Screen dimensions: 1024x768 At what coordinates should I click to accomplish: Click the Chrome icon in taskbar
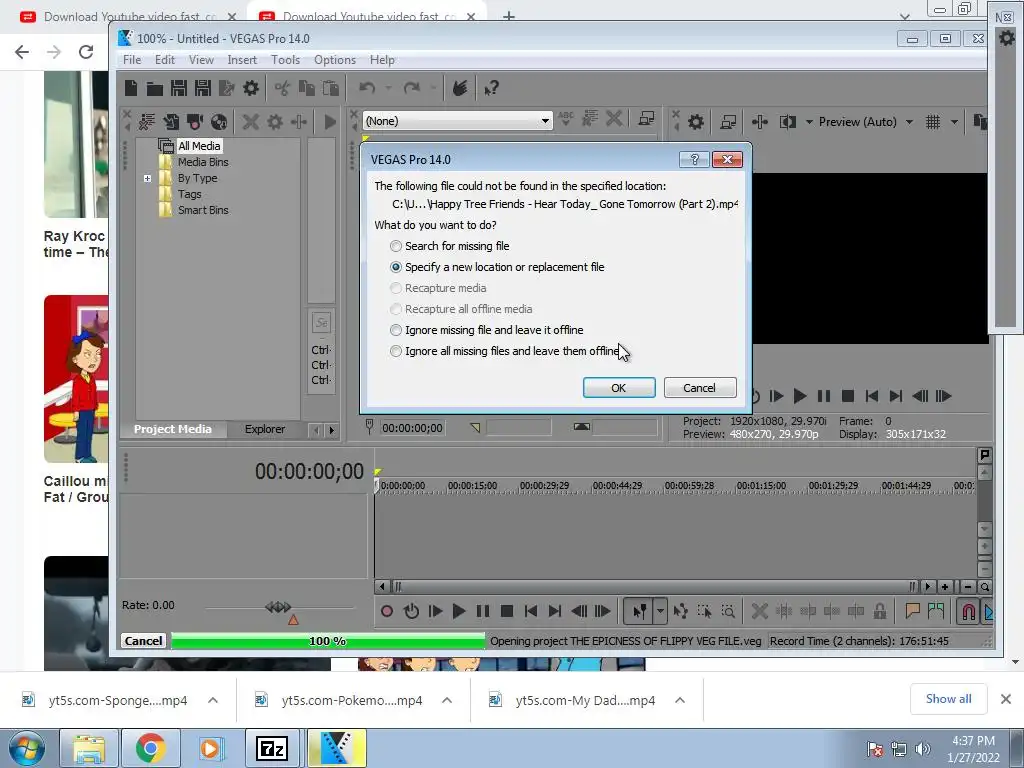point(150,748)
